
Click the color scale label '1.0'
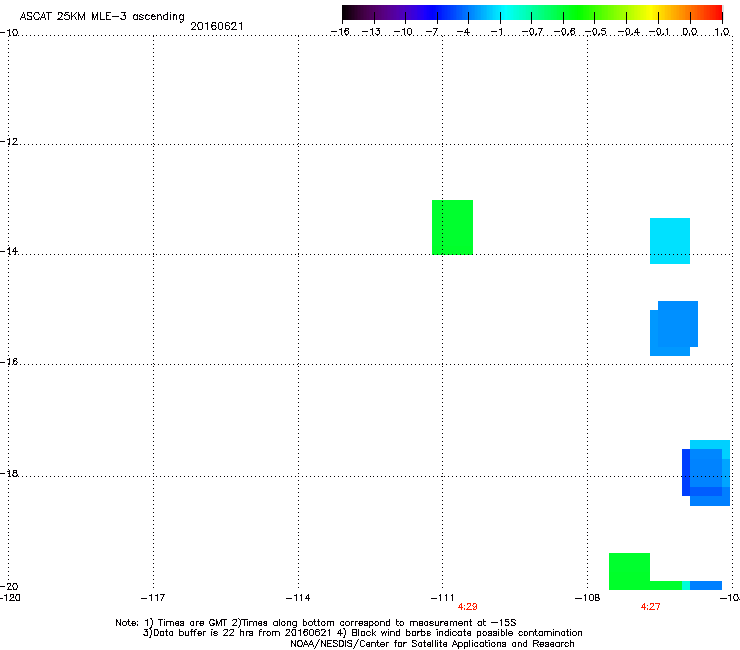tap(722, 32)
